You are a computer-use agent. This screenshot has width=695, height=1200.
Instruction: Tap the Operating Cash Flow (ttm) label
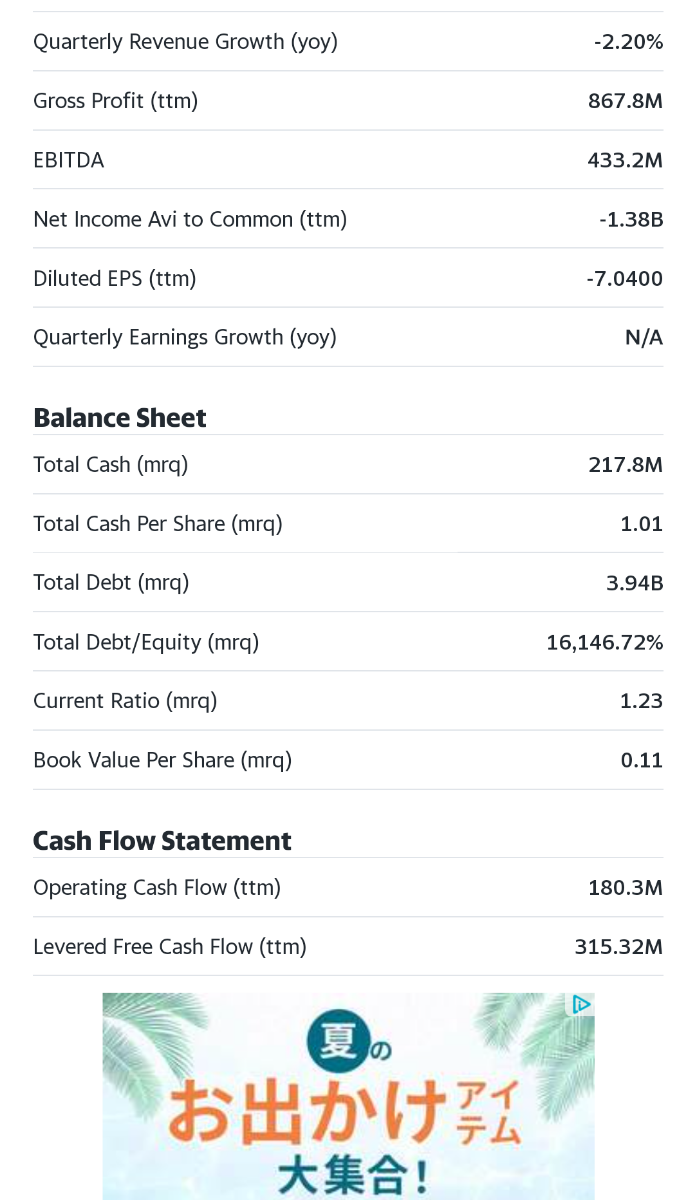coord(157,887)
